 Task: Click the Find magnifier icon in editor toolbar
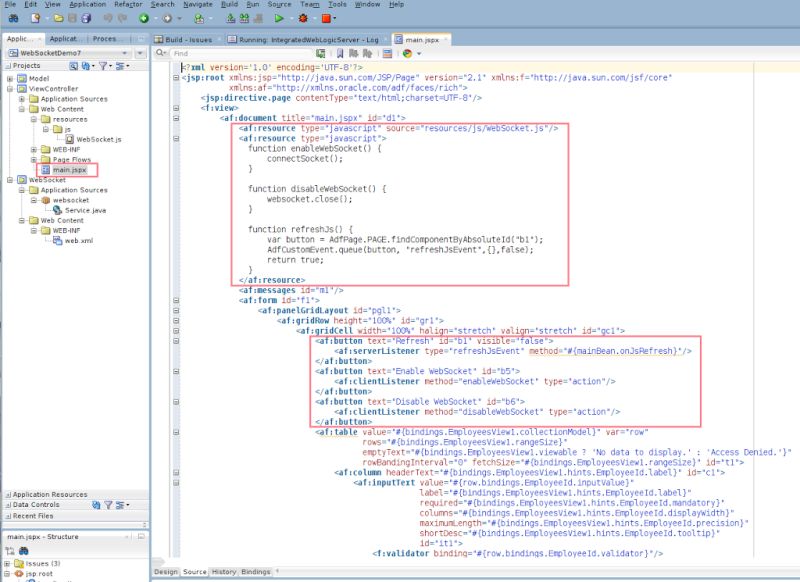coord(160,53)
